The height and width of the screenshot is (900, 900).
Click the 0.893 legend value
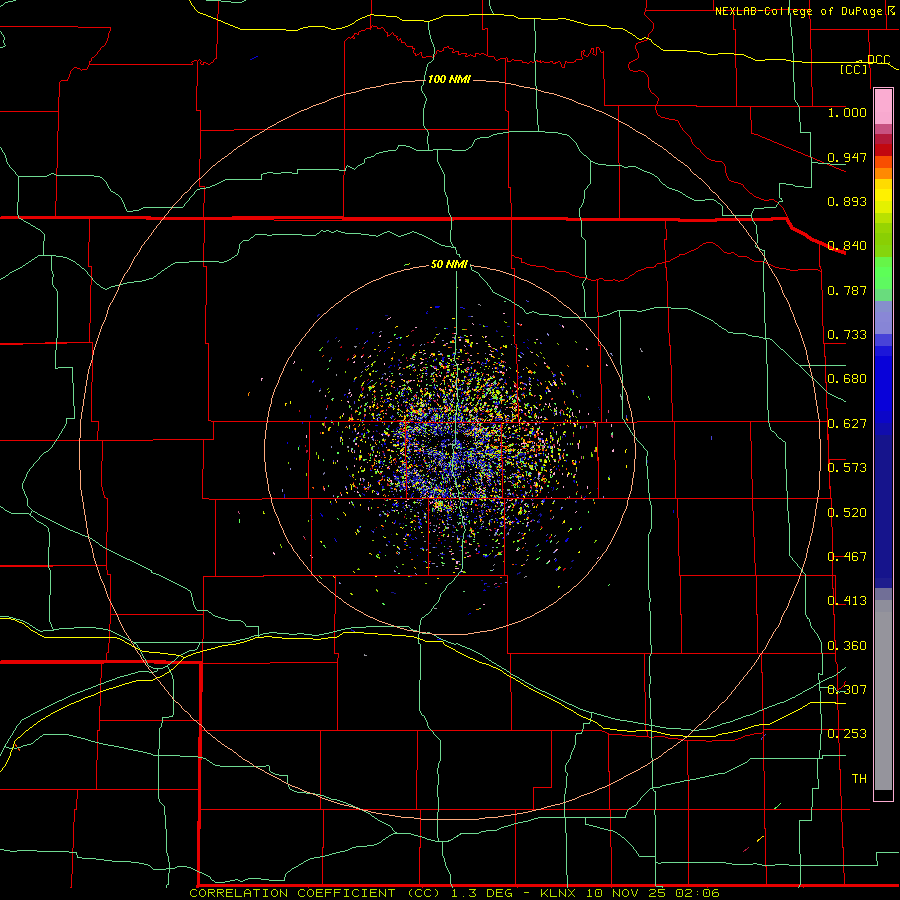[x=847, y=201]
